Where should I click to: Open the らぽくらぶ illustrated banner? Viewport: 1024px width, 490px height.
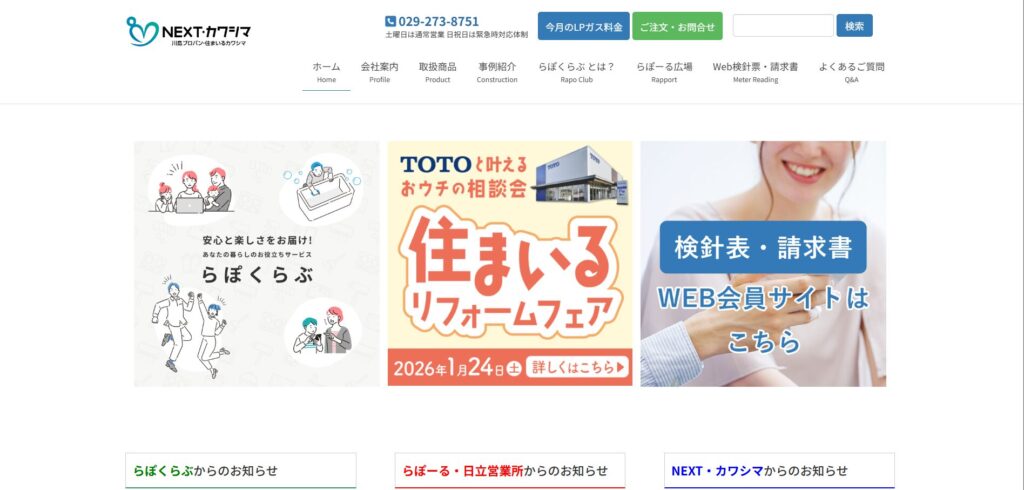pos(257,264)
